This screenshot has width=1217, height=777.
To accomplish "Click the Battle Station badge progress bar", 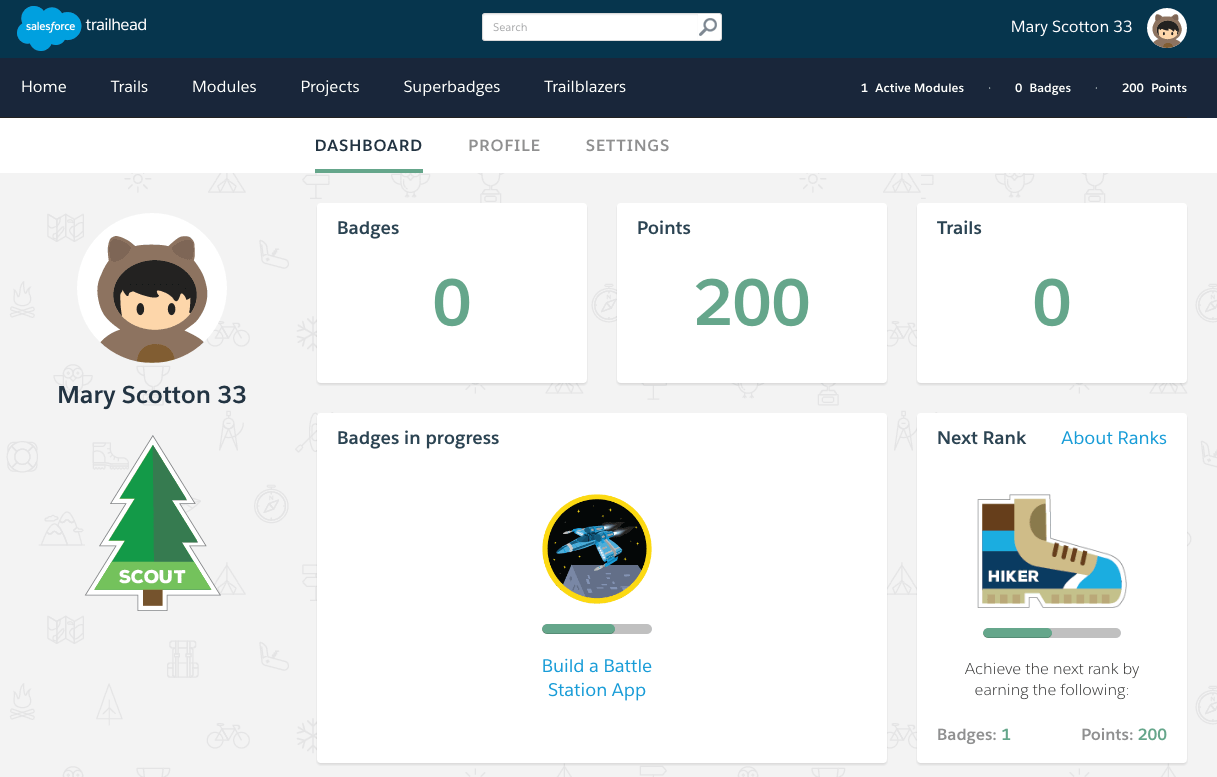I will coord(597,629).
